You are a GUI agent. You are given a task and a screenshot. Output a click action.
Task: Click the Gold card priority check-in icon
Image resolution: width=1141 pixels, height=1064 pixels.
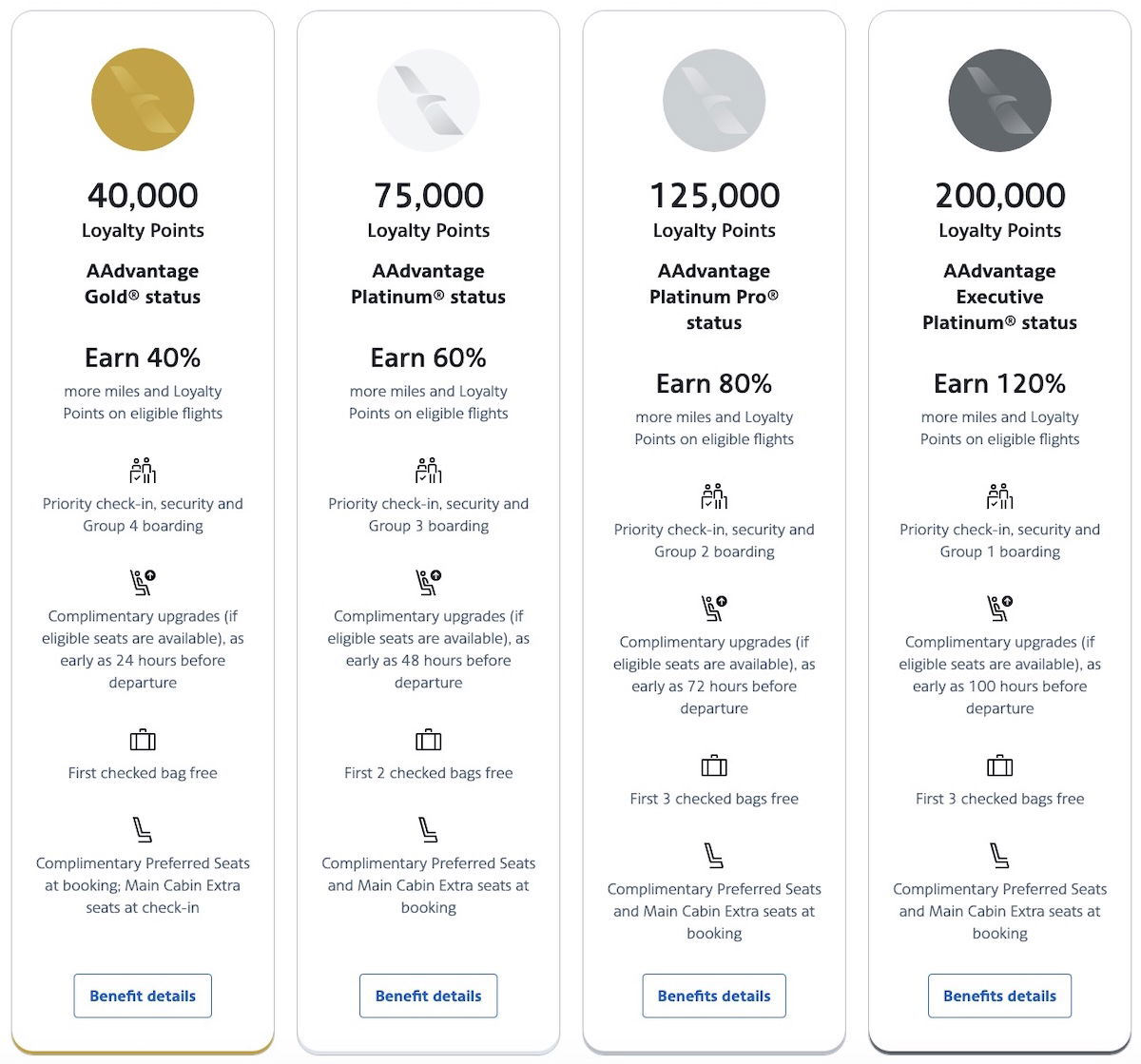point(143,471)
